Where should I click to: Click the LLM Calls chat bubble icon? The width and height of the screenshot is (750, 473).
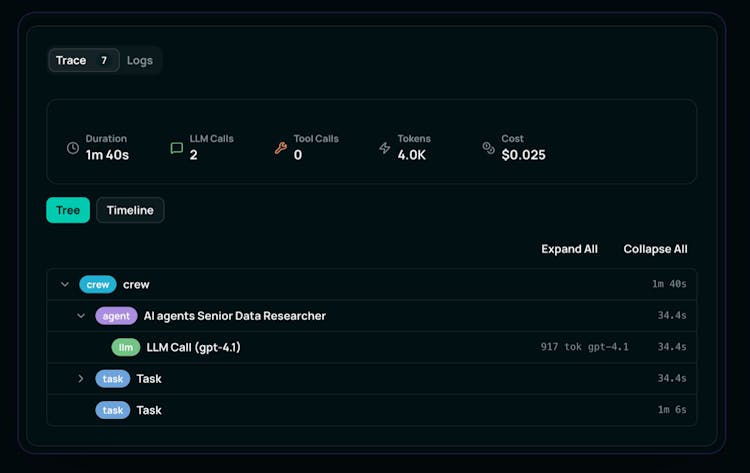177,148
